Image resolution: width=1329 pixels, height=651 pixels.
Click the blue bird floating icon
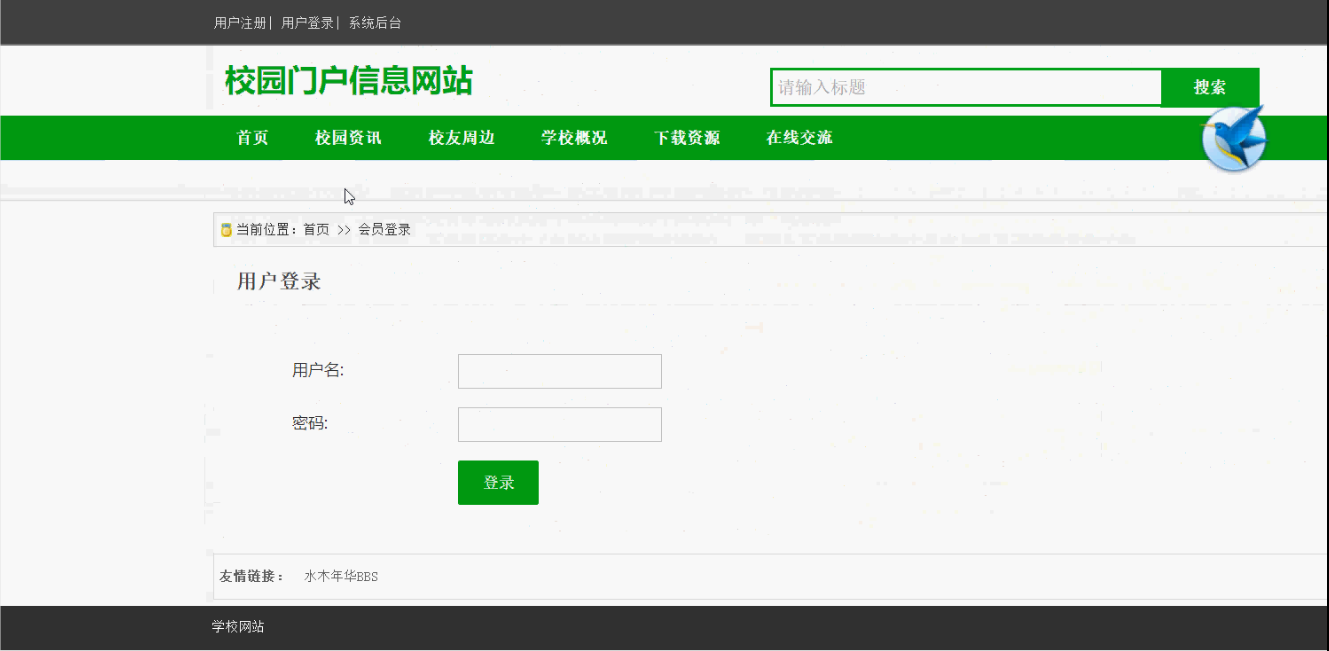click(x=1234, y=139)
